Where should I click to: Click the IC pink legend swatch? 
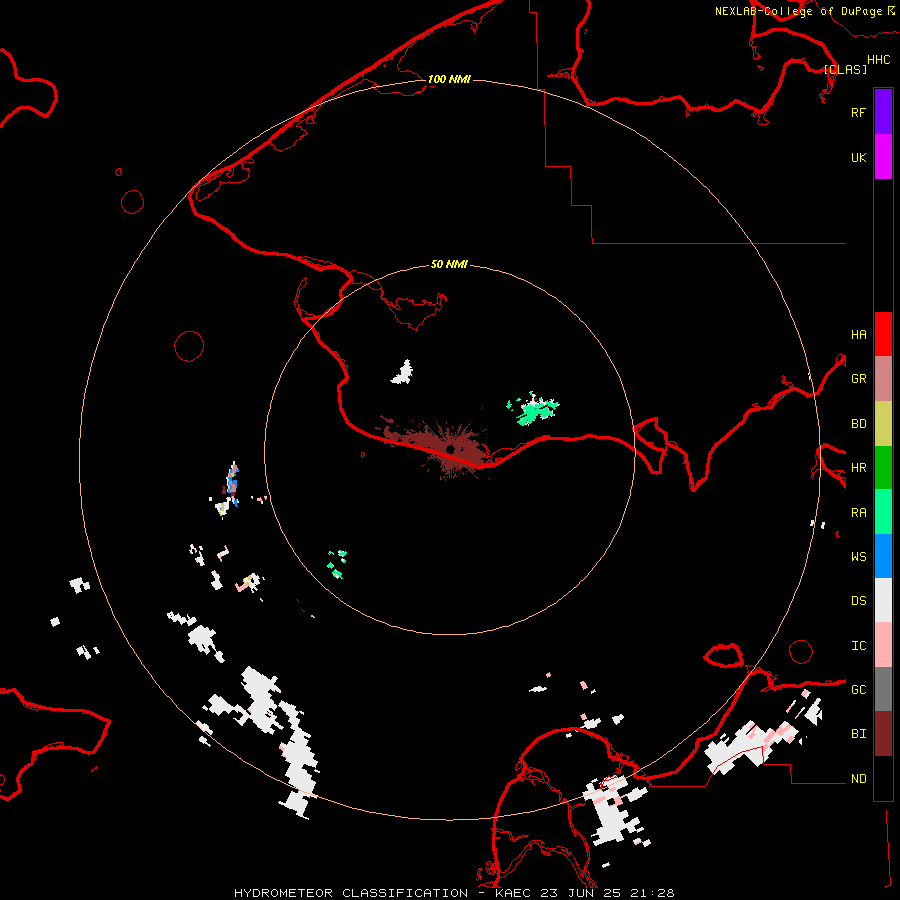(x=883, y=645)
